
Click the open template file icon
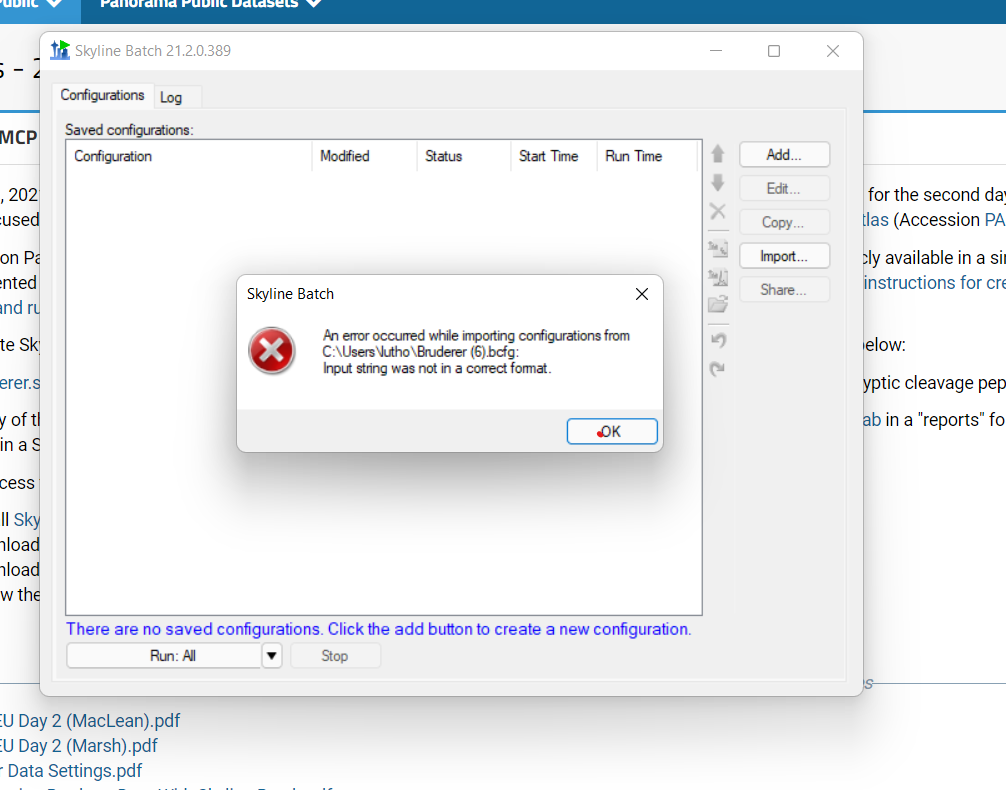coord(717,249)
